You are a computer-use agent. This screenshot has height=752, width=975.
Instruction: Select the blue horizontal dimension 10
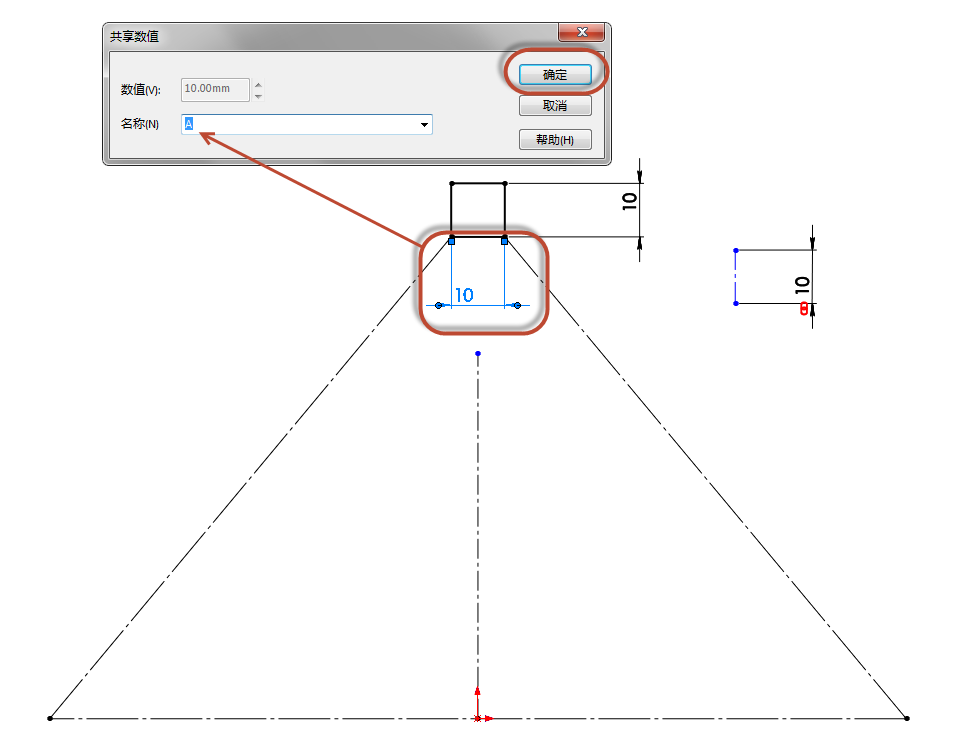point(464,295)
